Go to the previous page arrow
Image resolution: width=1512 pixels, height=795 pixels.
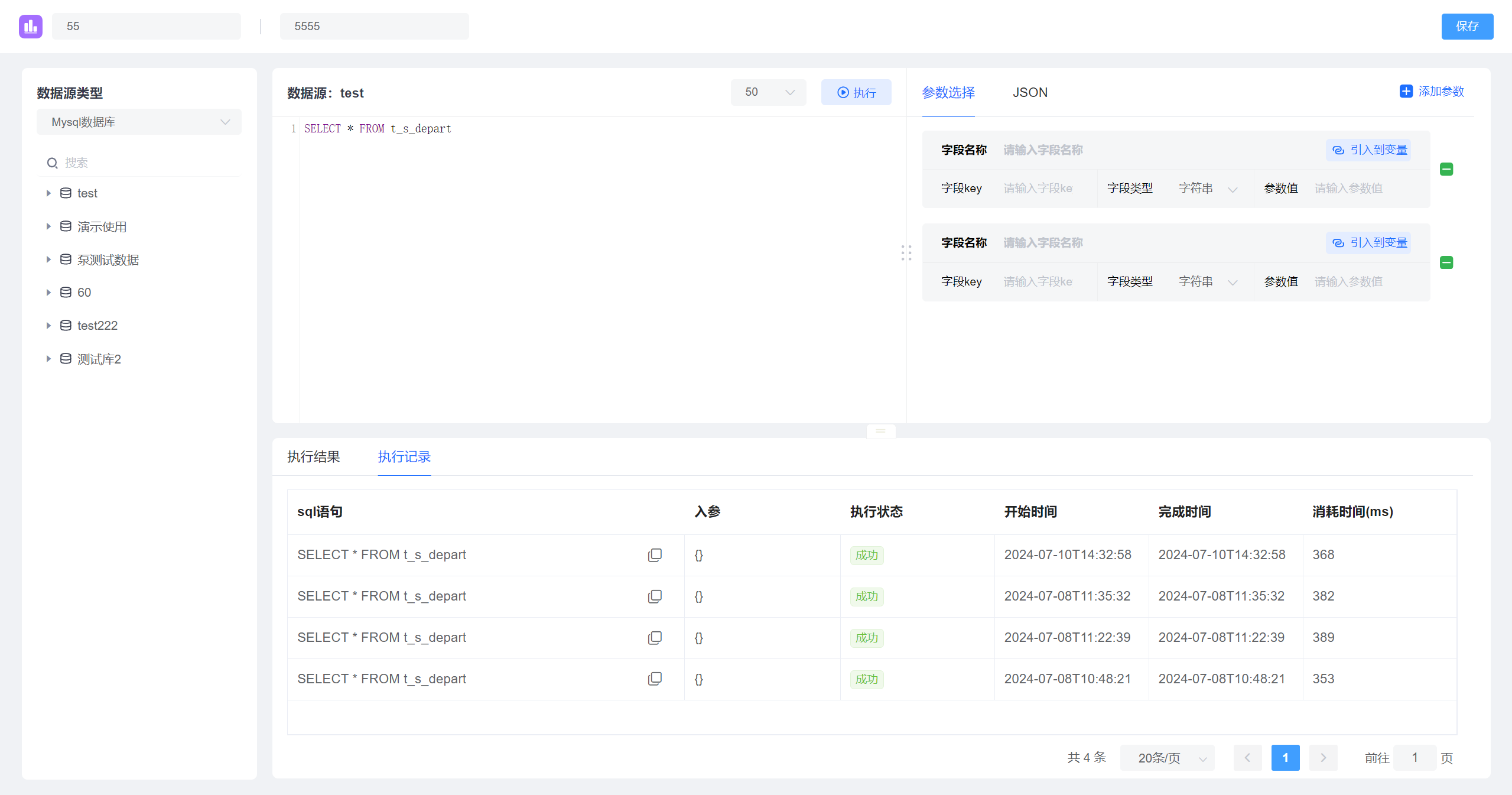pos(1247,758)
